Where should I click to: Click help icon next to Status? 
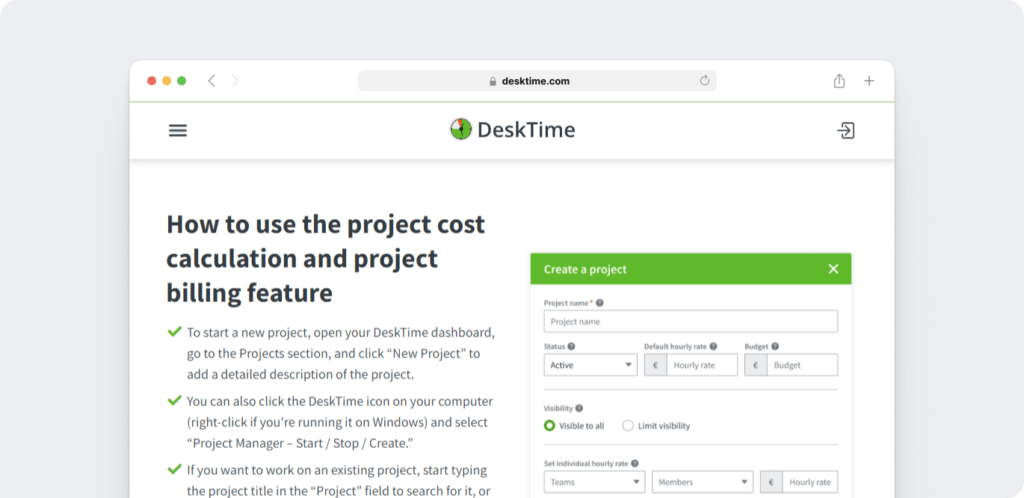point(571,347)
